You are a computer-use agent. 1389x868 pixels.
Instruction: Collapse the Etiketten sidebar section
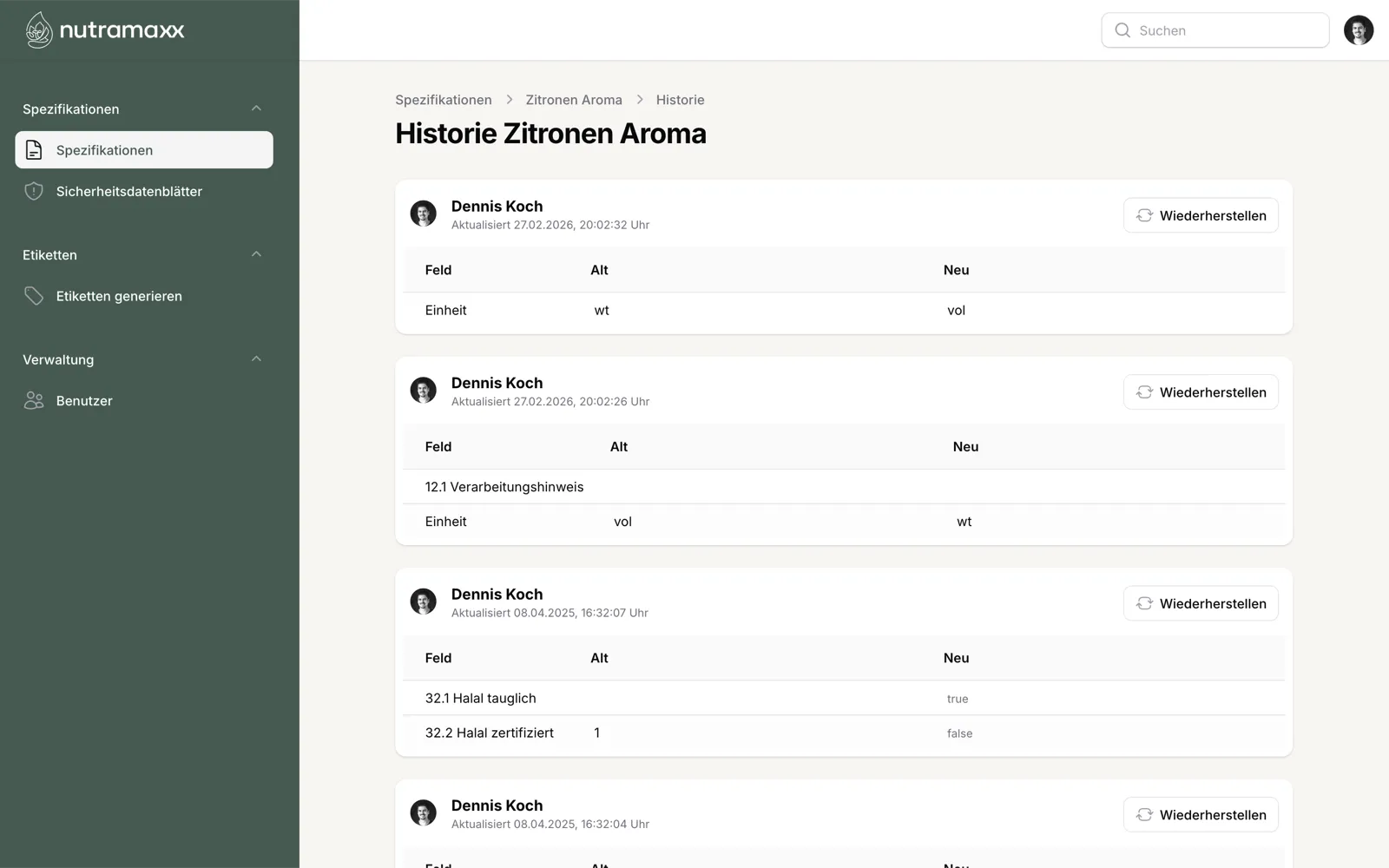(256, 254)
